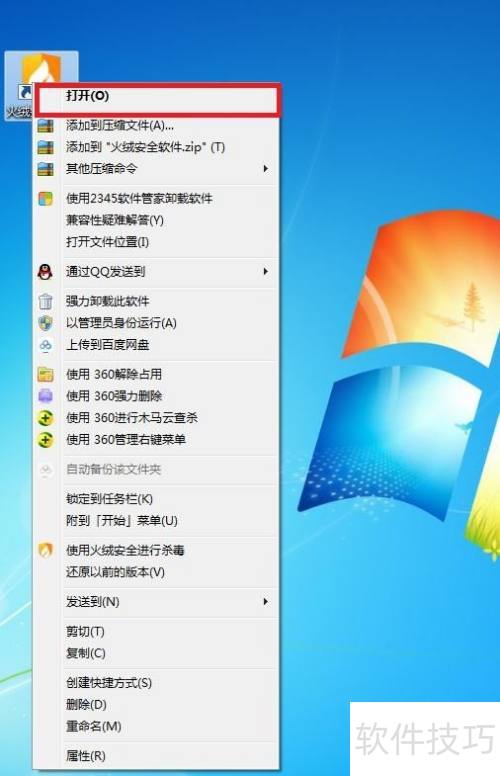The image size is (500, 776).
Task: Click greyed icon beside 自动备份该文件夹
Action: [46, 470]
